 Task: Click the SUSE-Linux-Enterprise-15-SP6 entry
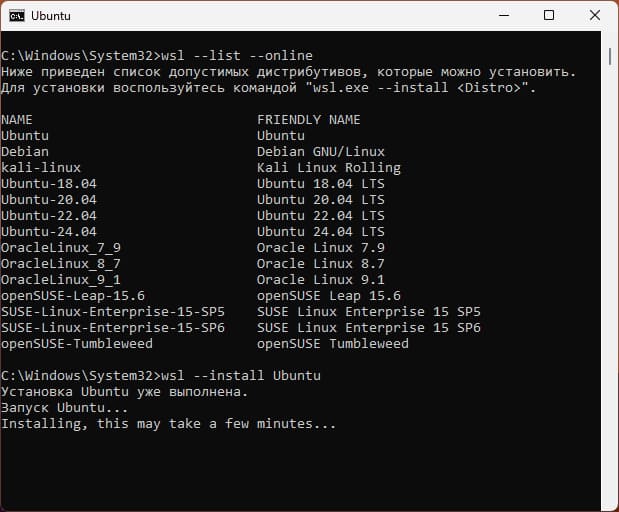pos(113,327)
